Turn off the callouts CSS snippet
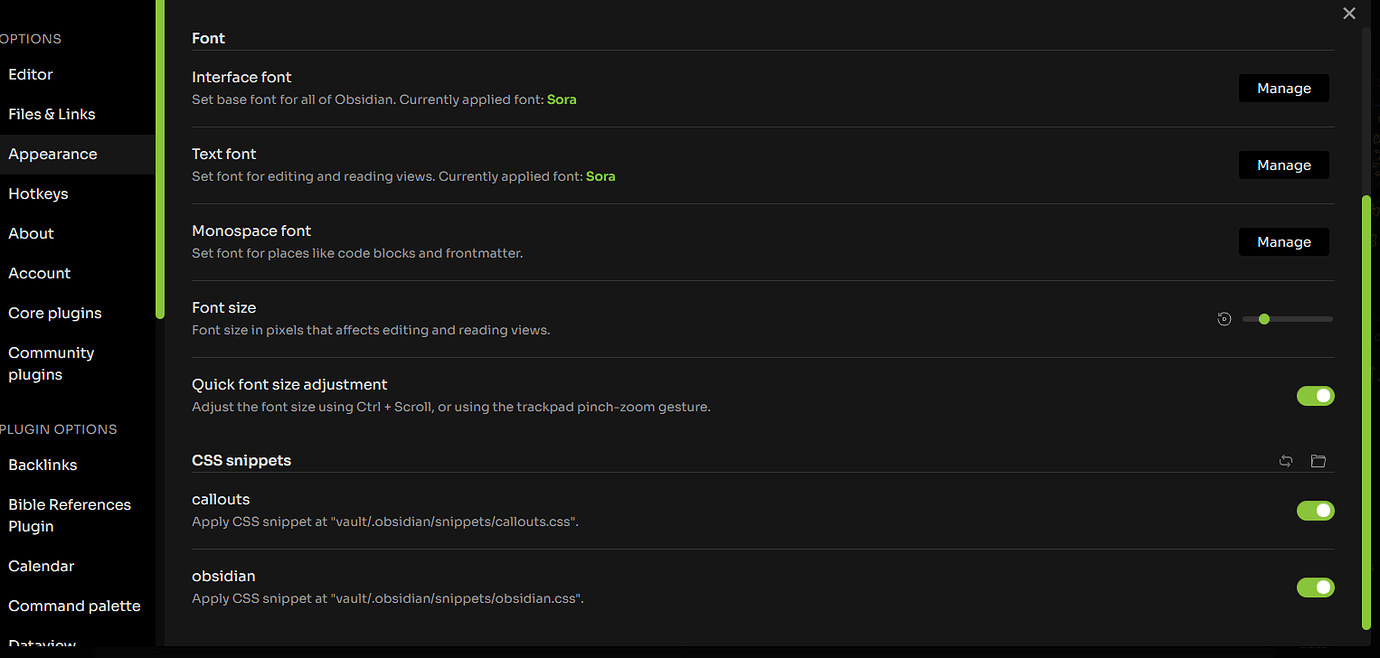This screenshot has height=658, width=1380. click(x=1315, y=510)
